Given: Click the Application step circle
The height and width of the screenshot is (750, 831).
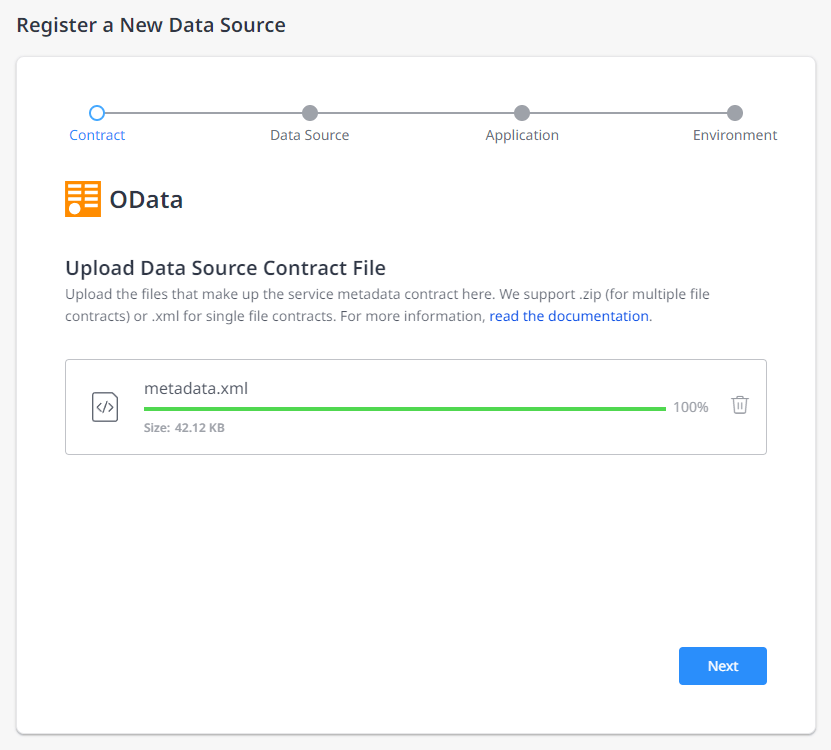Looking at the screenshot, I should tap(522, 113).
